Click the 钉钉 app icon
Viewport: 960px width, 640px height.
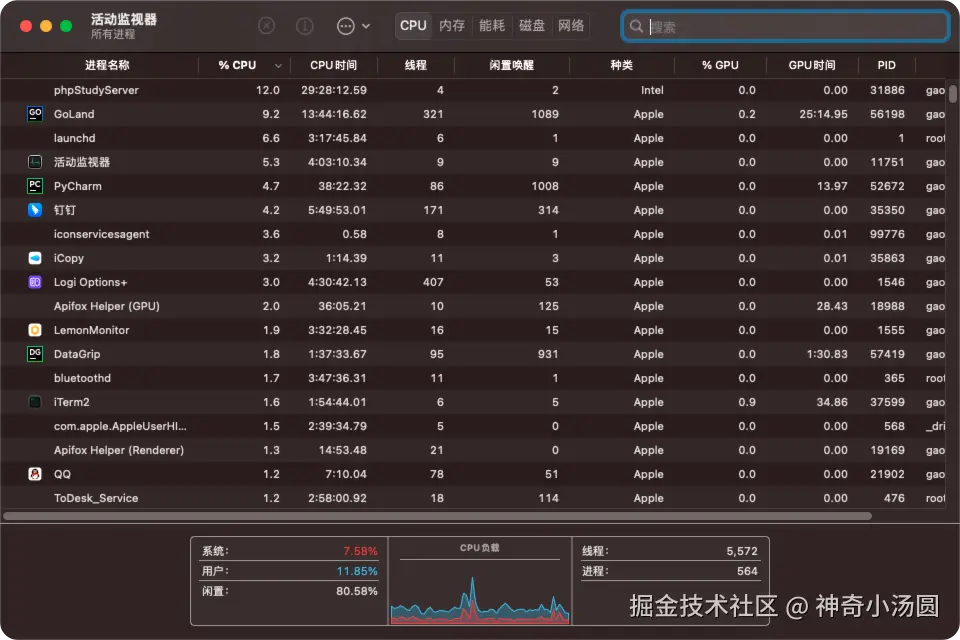click(x=35, y=210)
